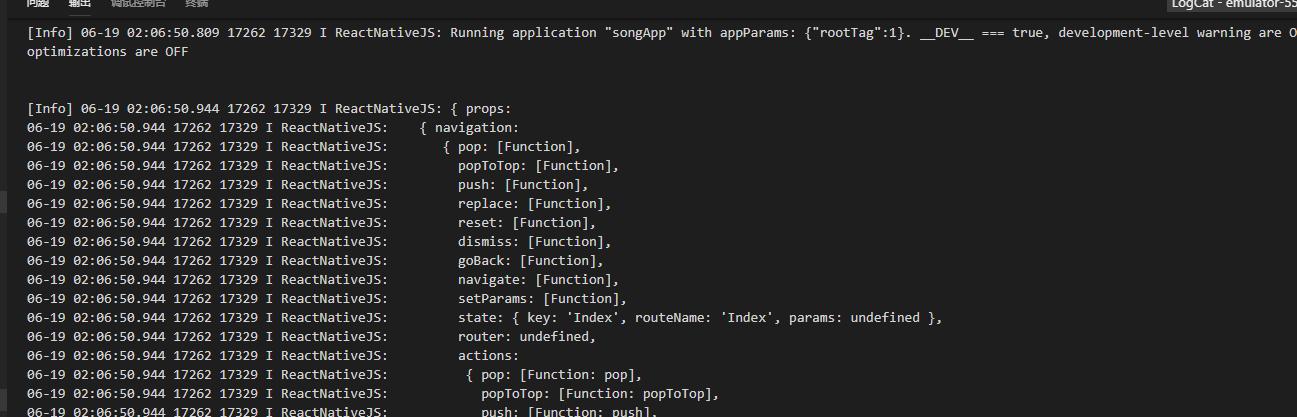Click the 'actions:' log line

pyautogui.click(x=488, y=356)
